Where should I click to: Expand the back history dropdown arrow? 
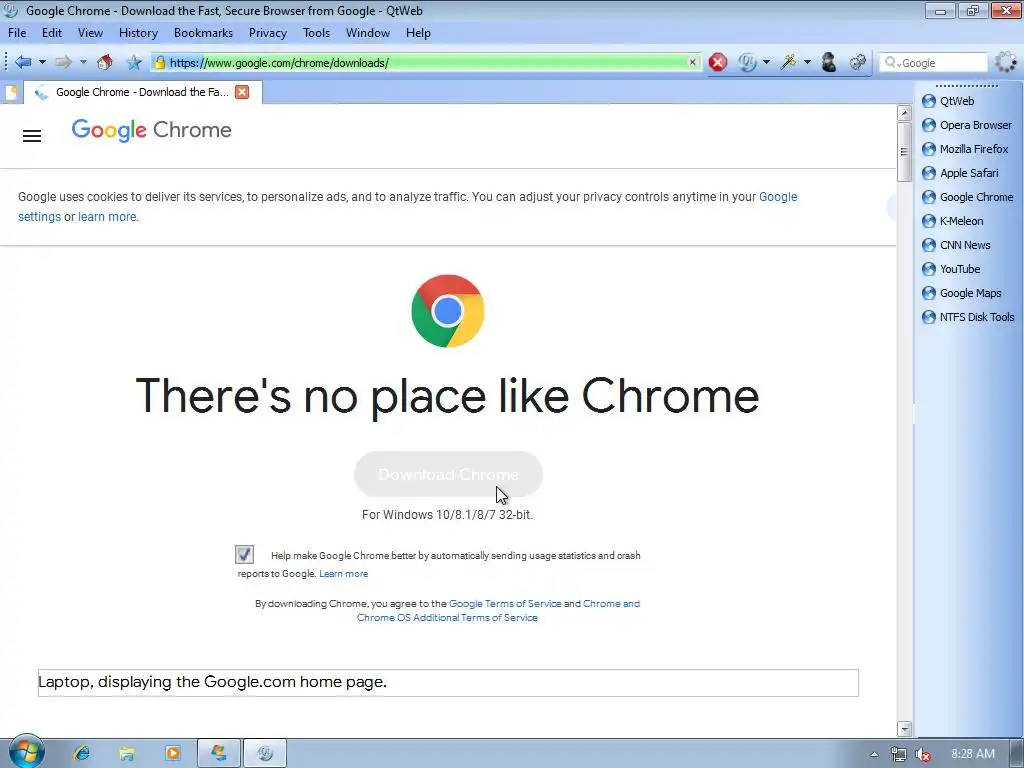click(x=42, y=63)
